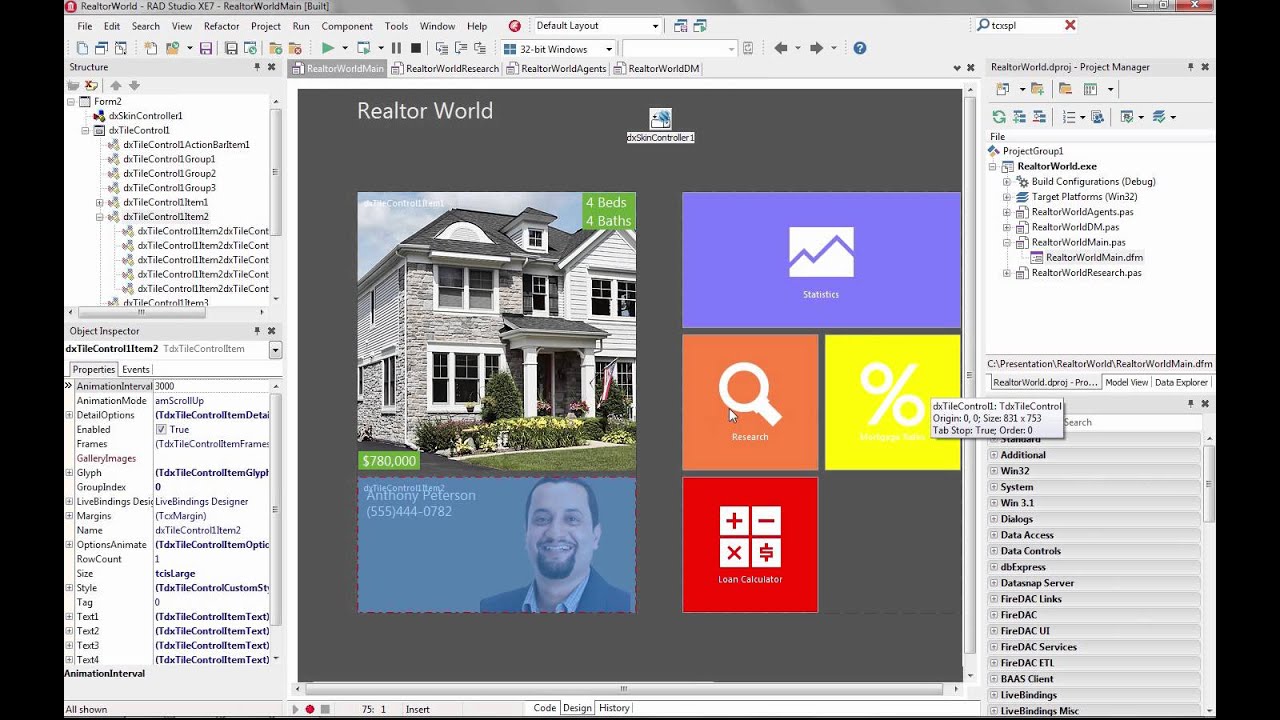Open the Default Layout dropdown

tap(655, 26)
